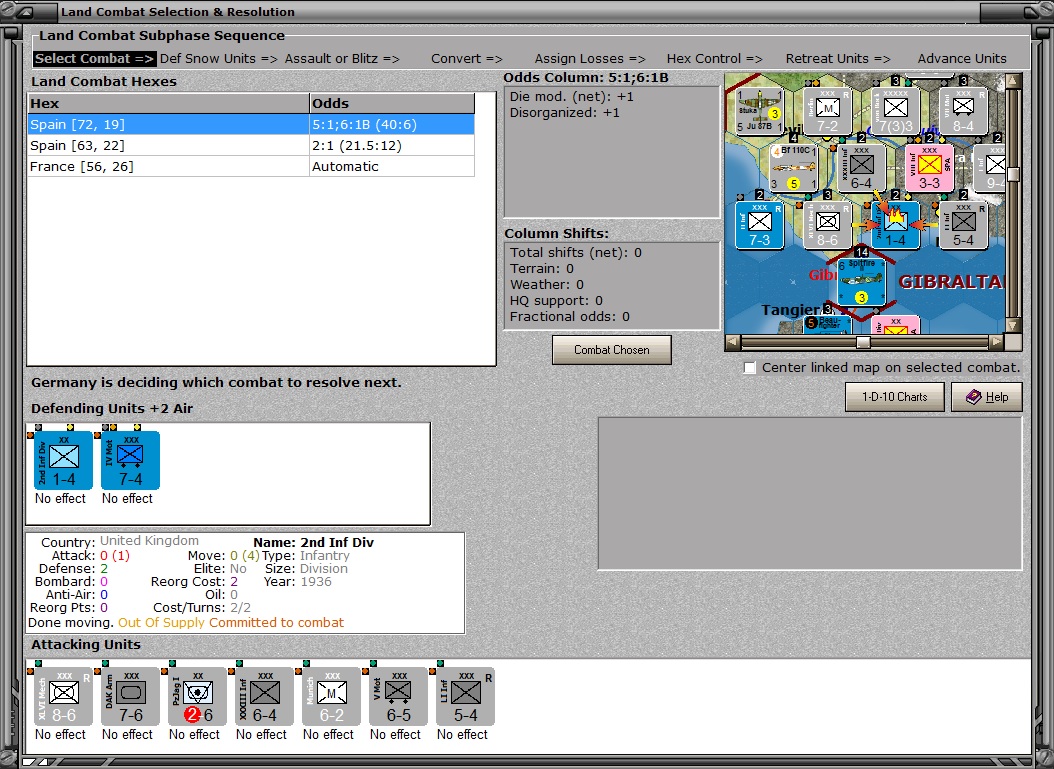
Task: Click the 5:1;6:1B (40:6) odds cell
Action: 392,124
